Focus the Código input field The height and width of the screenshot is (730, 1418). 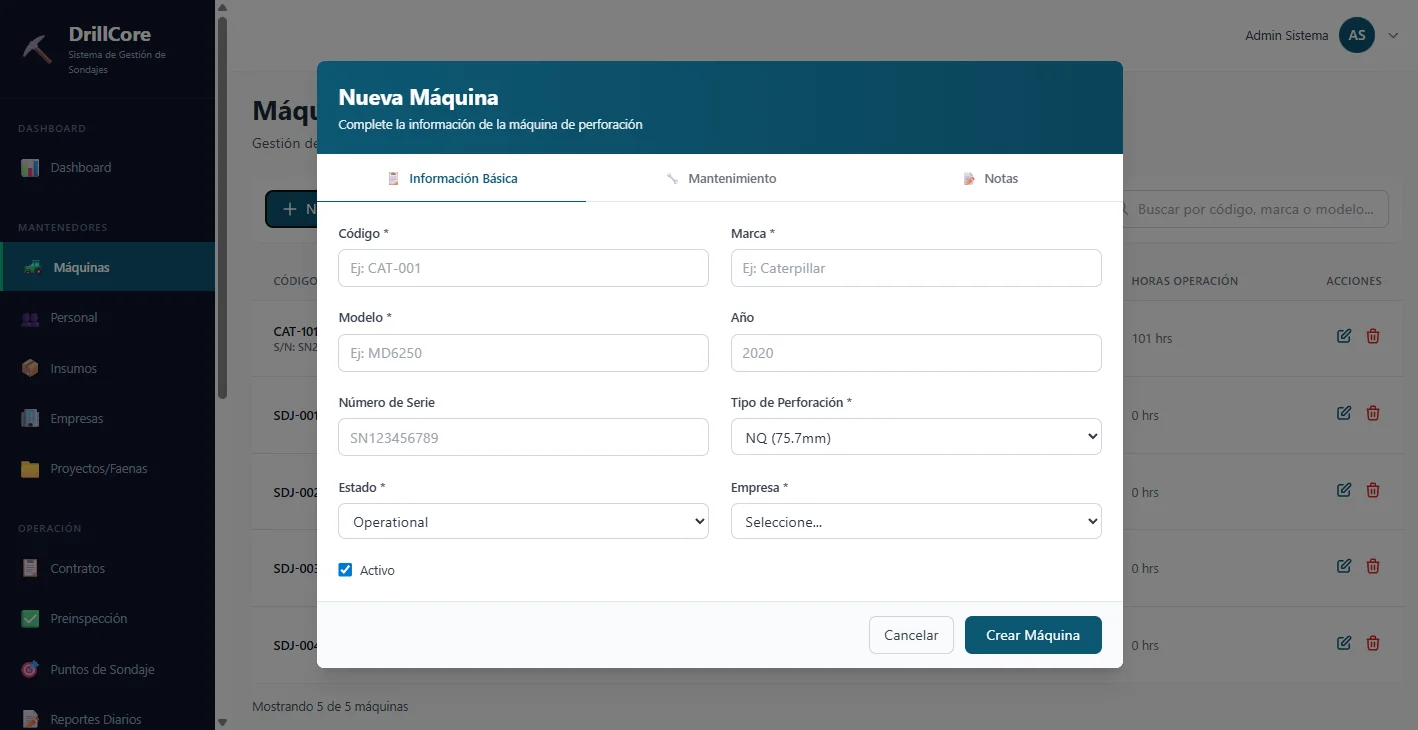pos(523,268)
